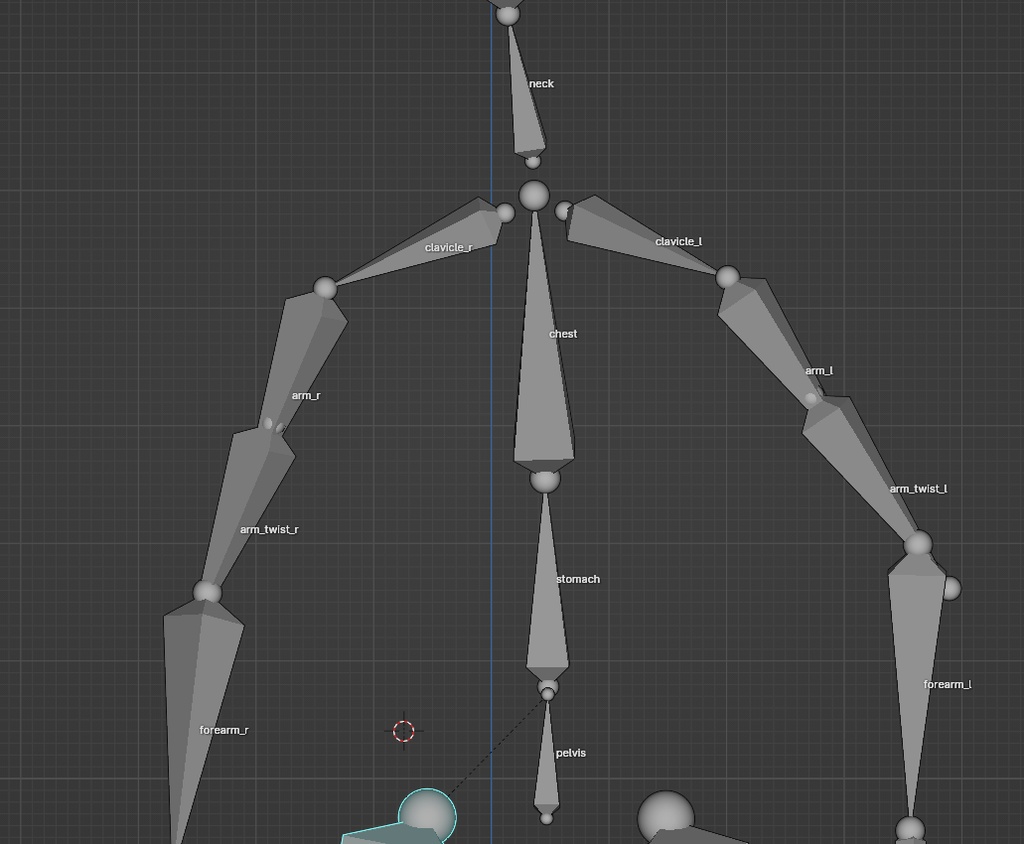This screenshot has width=1024, height=844.
Task: Click the 'neck' bone label
Action: [x=541, y=84]
